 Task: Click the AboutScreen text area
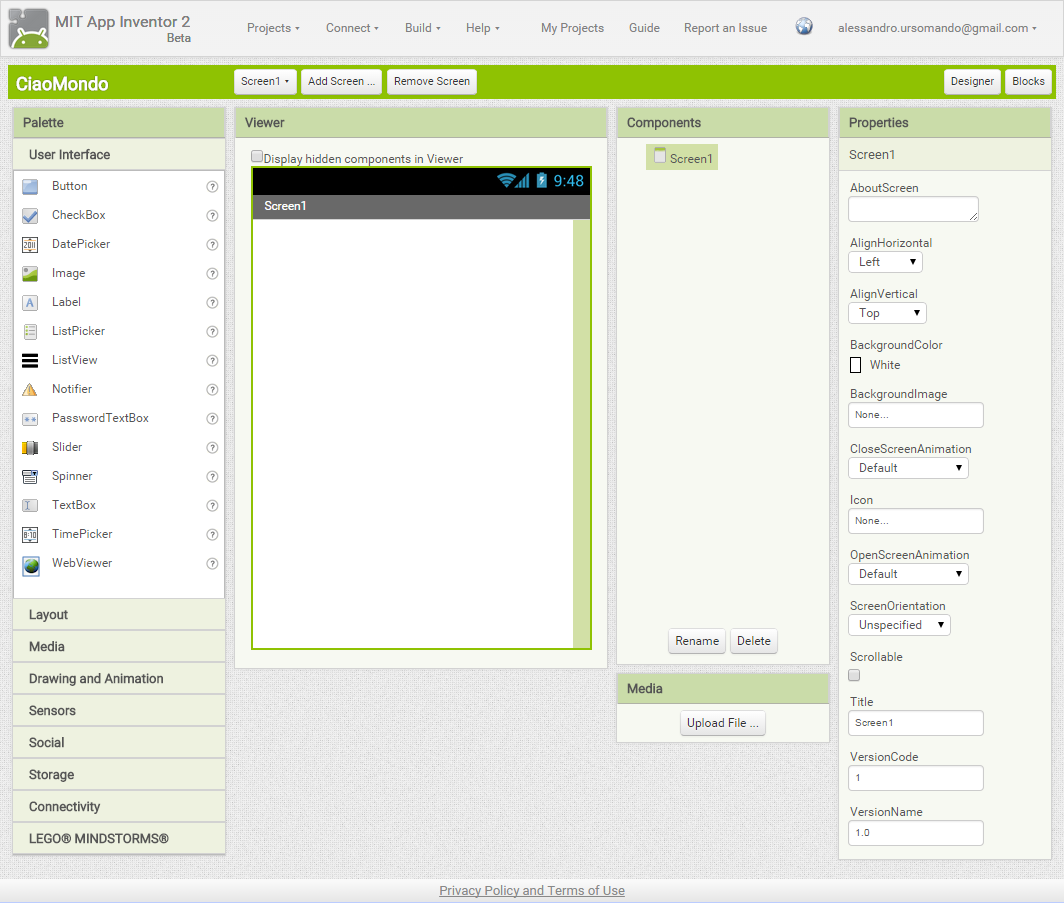[x=913, y=209]
